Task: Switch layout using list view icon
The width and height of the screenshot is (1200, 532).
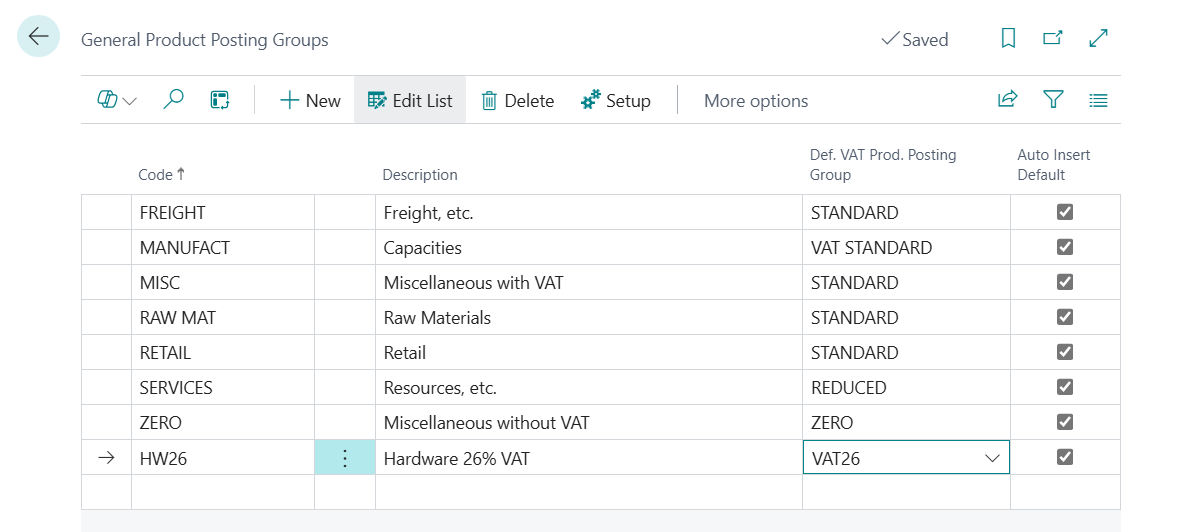Action: [1098, 100]
